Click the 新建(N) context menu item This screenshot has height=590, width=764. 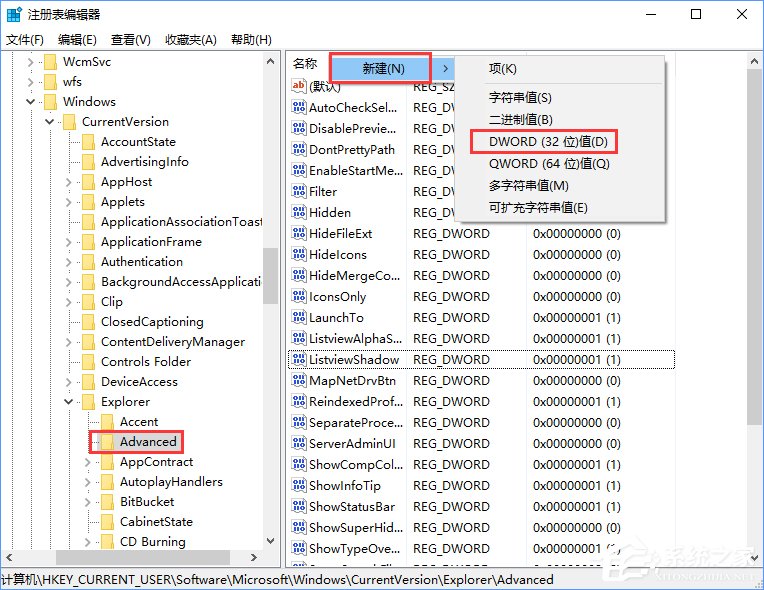(x=381, y=69)
